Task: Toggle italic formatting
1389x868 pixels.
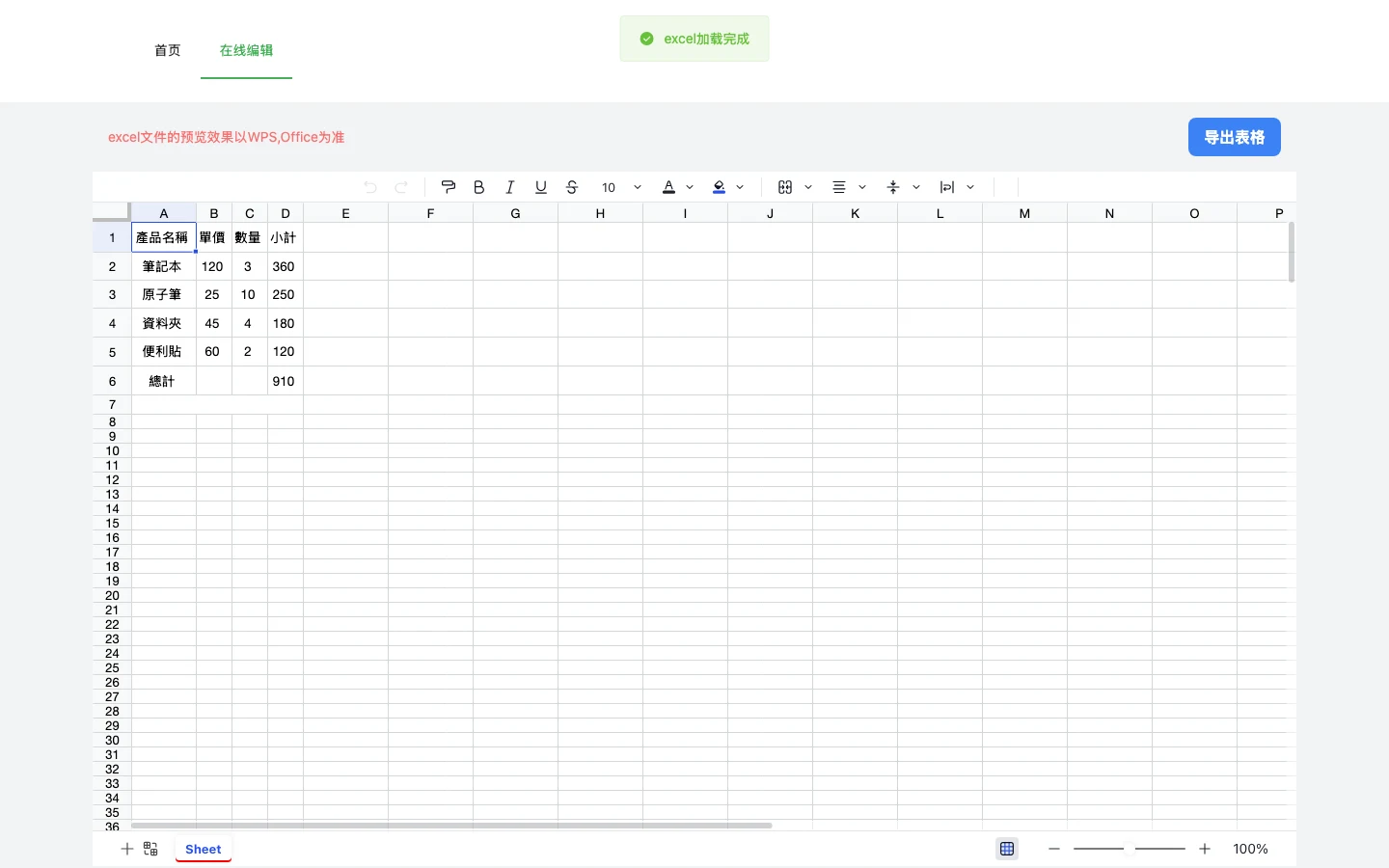Action: [510, 187]
